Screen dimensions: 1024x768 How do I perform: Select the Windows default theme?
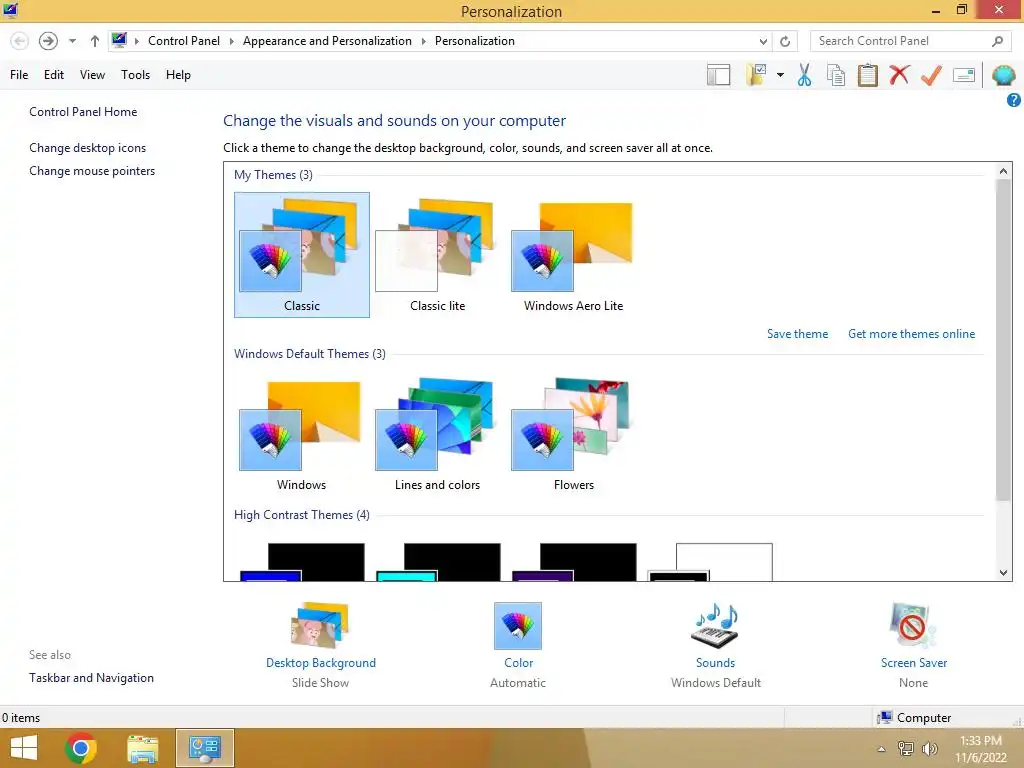(x=301, y=434)
